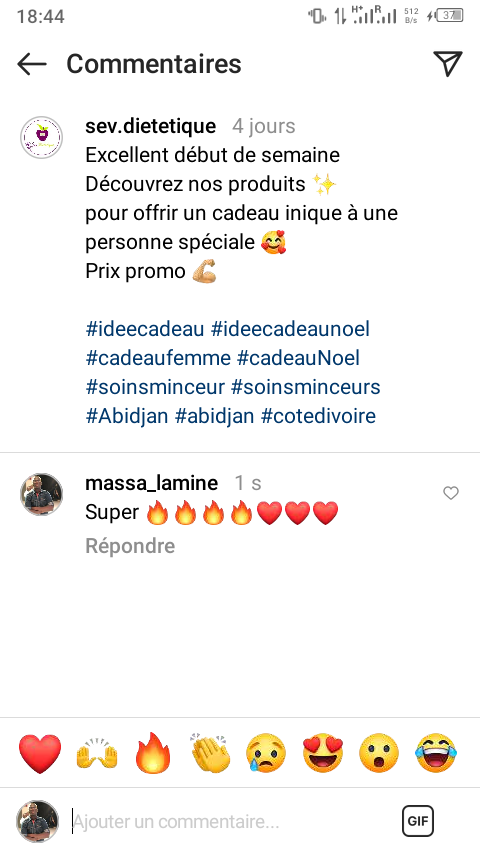Insert the crying sad face emoji

(x=266, y=753)
